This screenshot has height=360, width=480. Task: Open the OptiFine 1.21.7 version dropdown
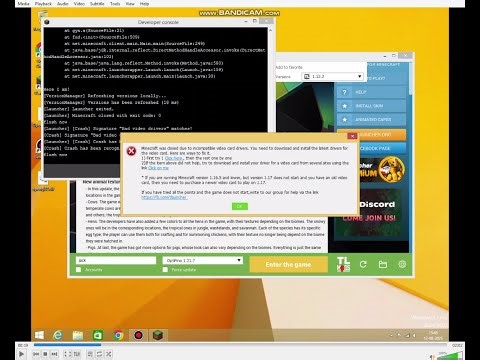tap(203, 260)
